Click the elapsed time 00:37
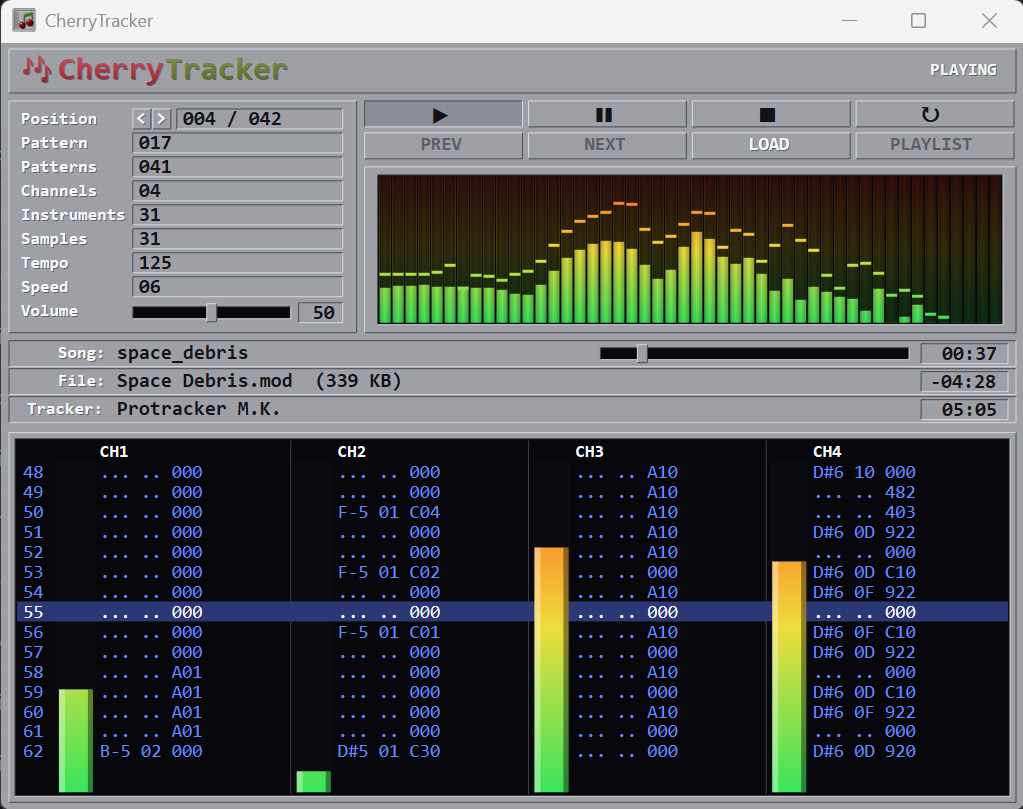The height and width of the screenshot is (809, 1023). tap(965, 354)
